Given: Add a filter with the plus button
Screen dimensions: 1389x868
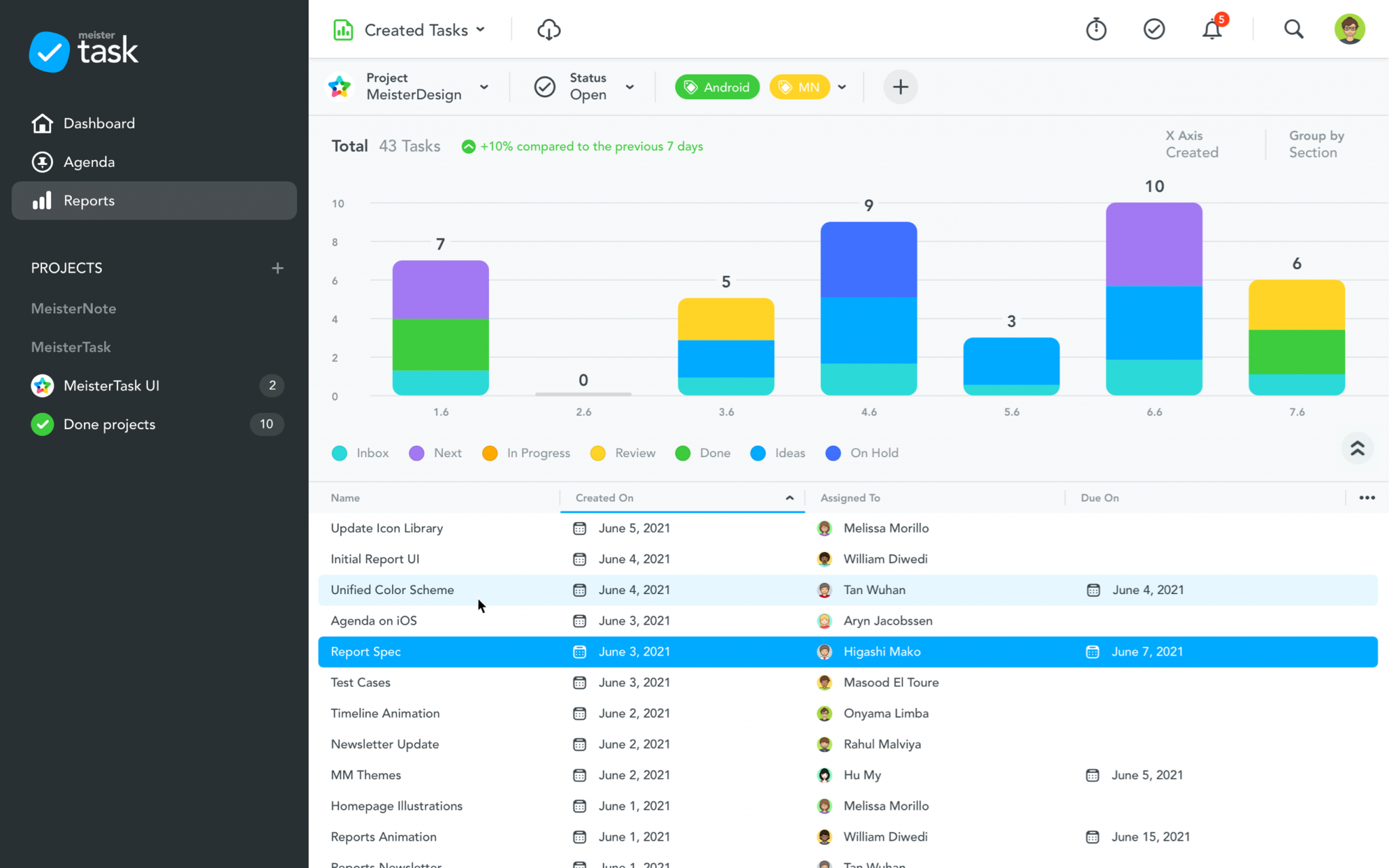Looking at the screenshot, I should (900, 87).
